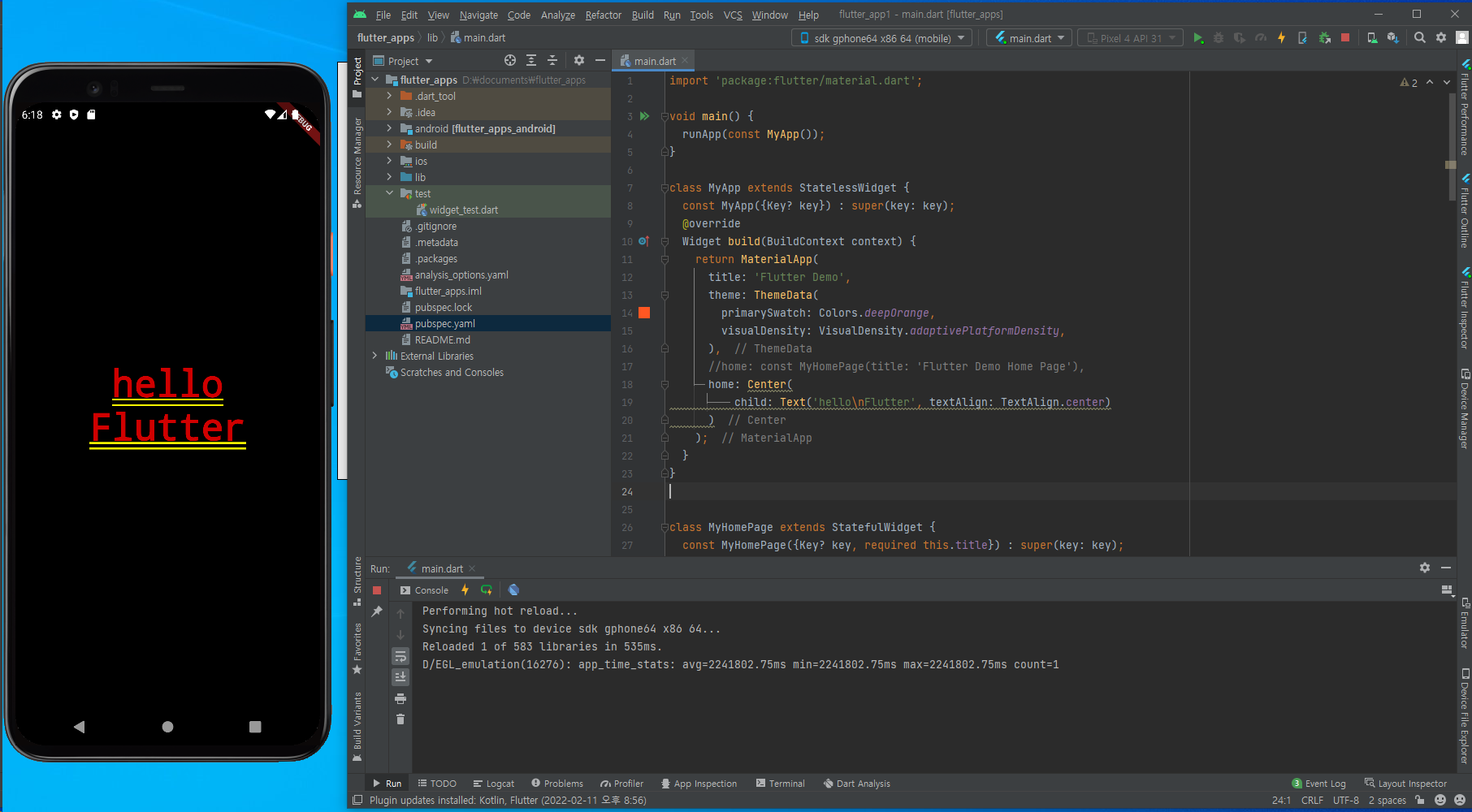Collapse the flutter_apps root folder

click(375, 80)
